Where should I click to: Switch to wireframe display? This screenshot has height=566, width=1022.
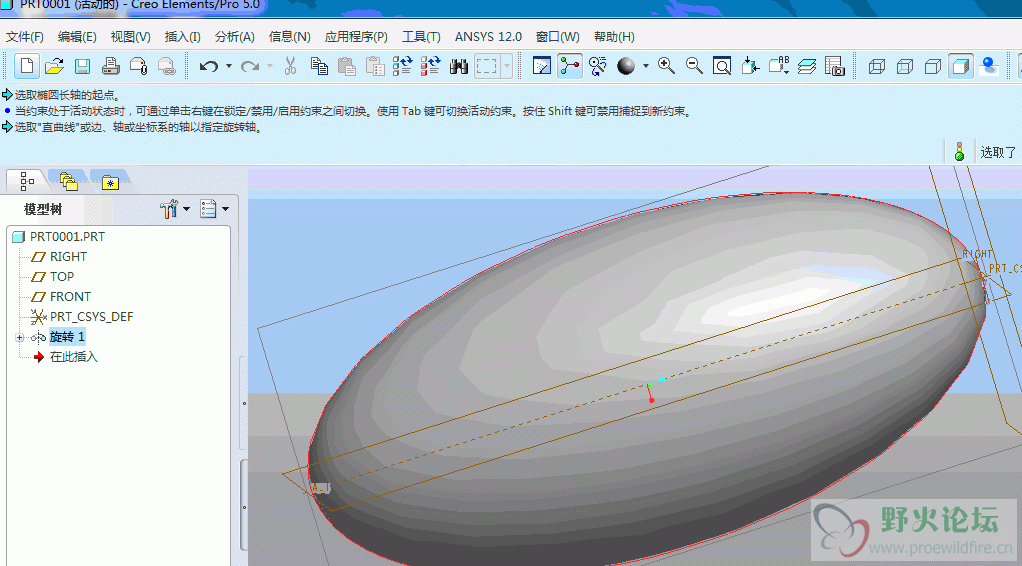pos(877,66)
